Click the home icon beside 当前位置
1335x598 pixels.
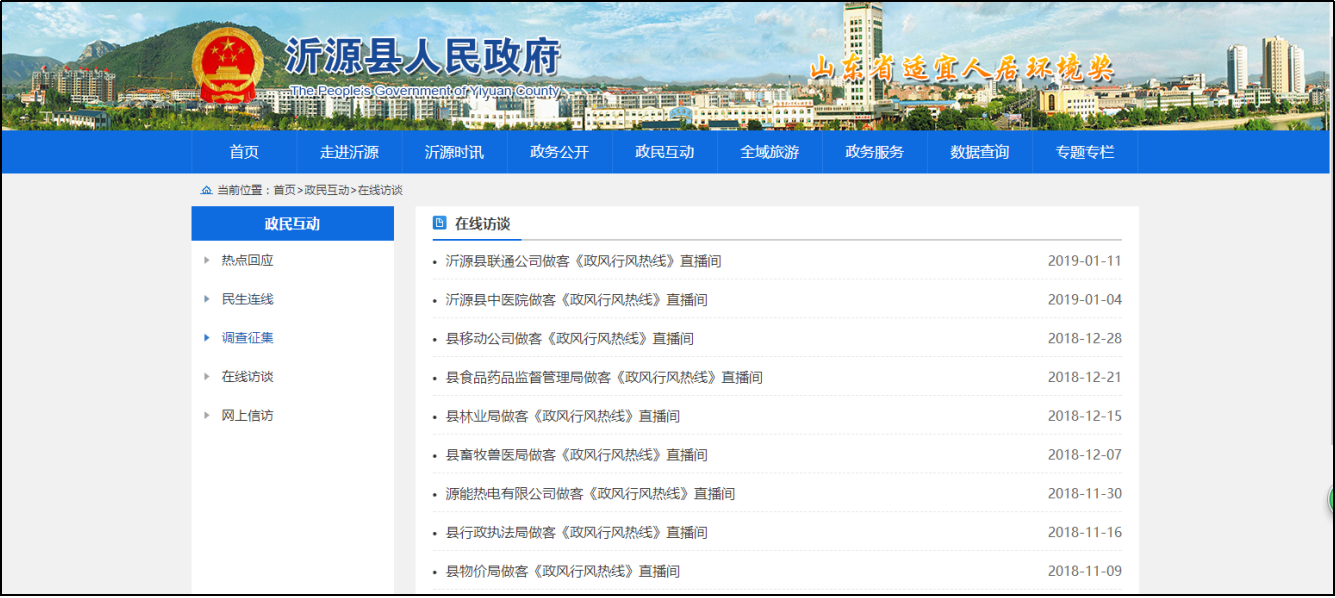click(x=206, y=190)
